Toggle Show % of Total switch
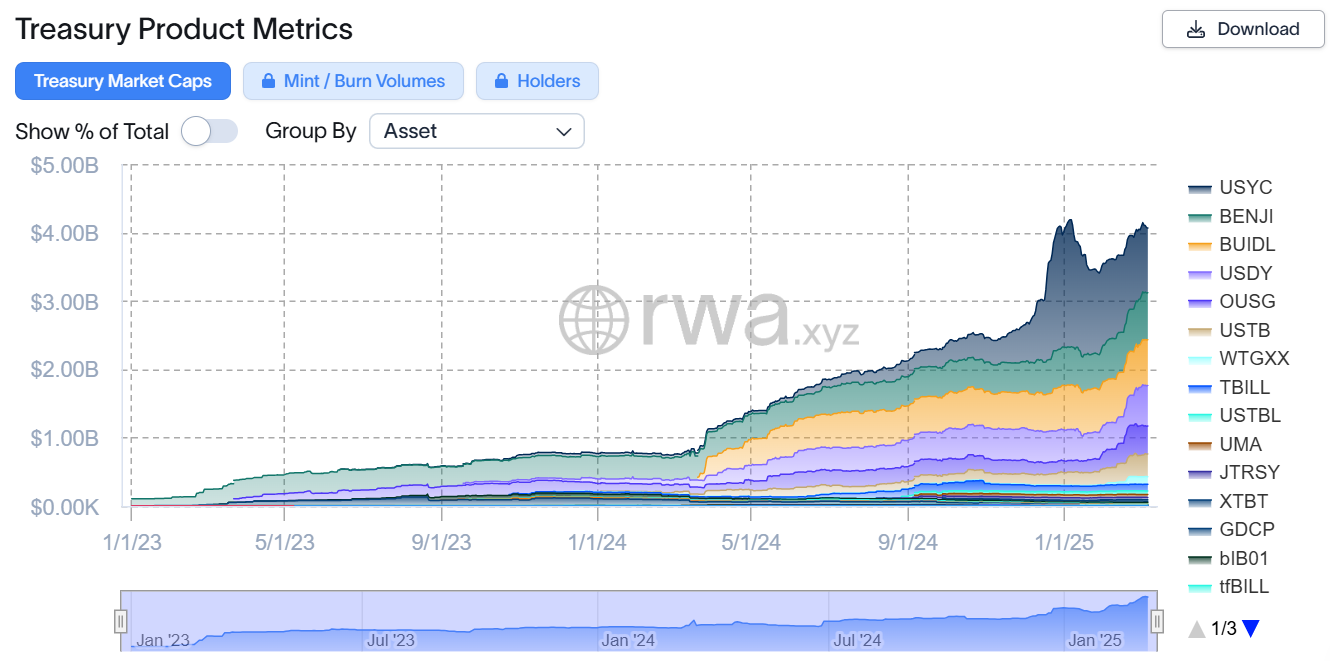 [x=209, y=131]
